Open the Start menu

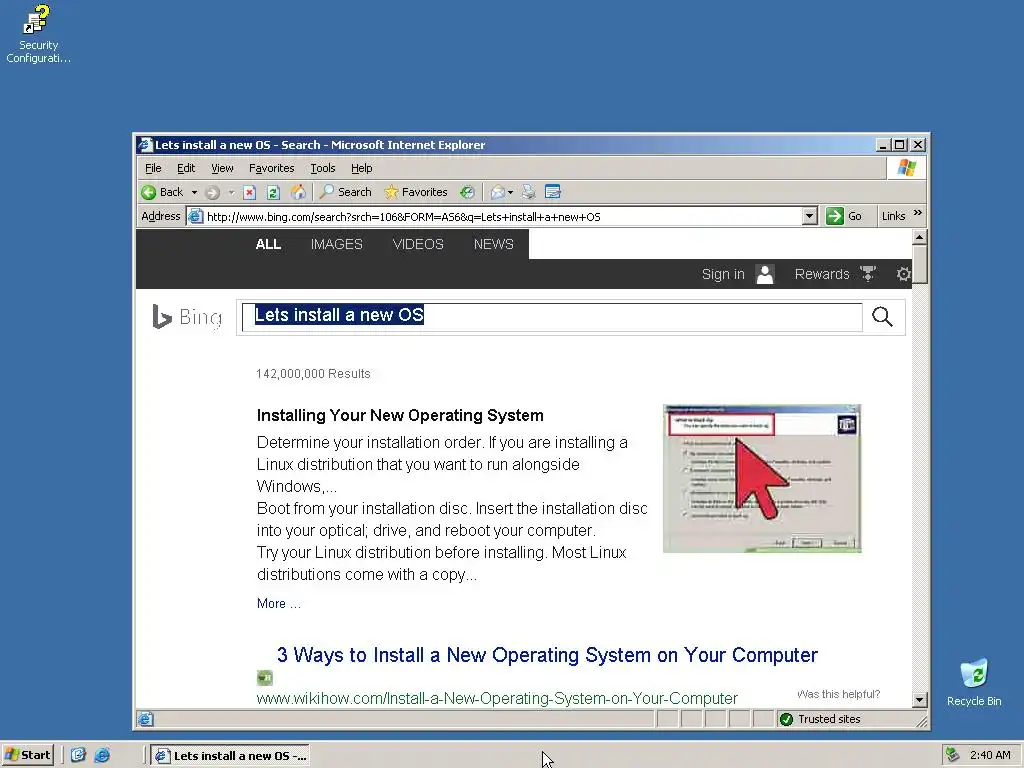27,755
